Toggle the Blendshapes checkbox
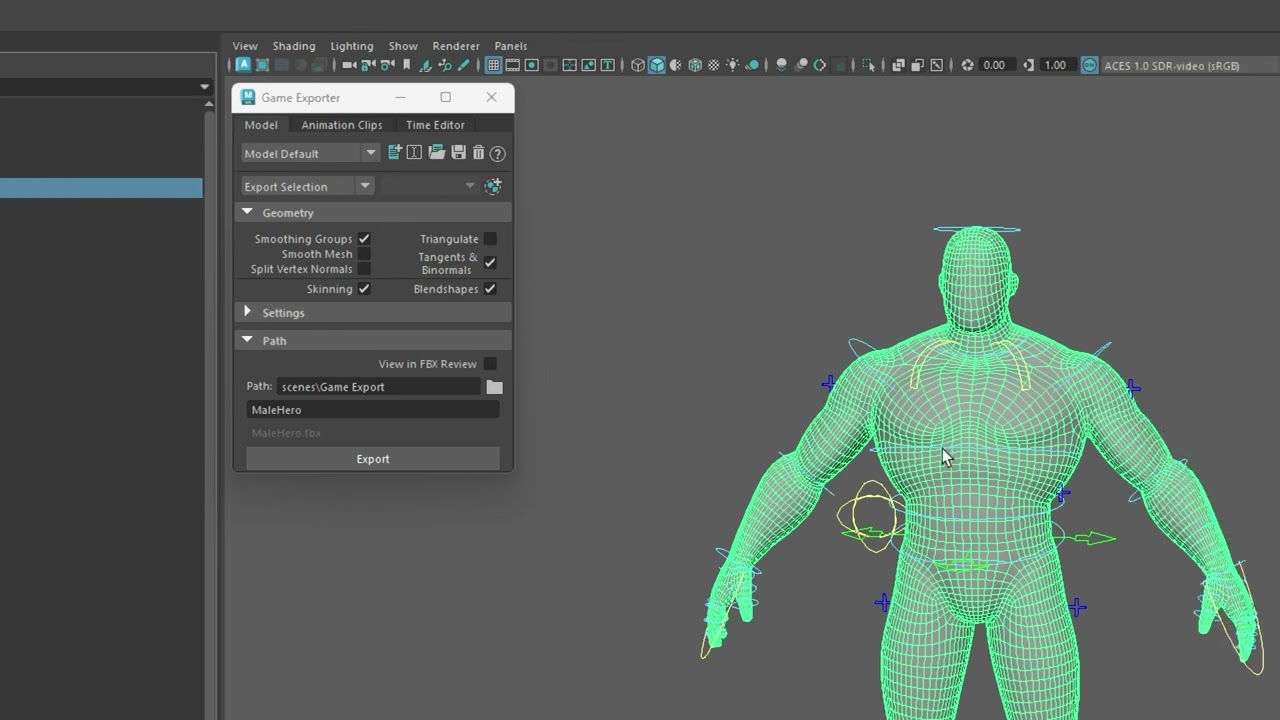Image resolution: width=1280 pixels, height=720 pixels. 490,289
